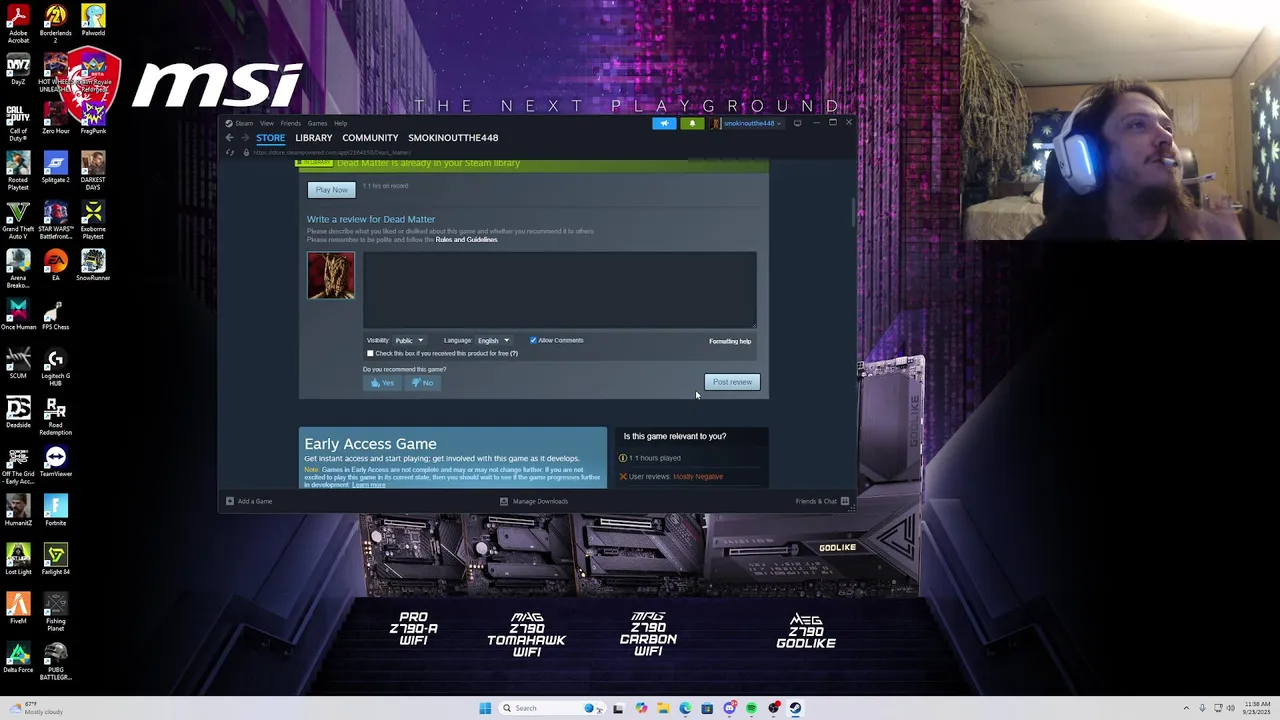This screenshot has height=720, width=1280.
Task: Switch to the COMMUNITY tab
Action: pos(370,138)
